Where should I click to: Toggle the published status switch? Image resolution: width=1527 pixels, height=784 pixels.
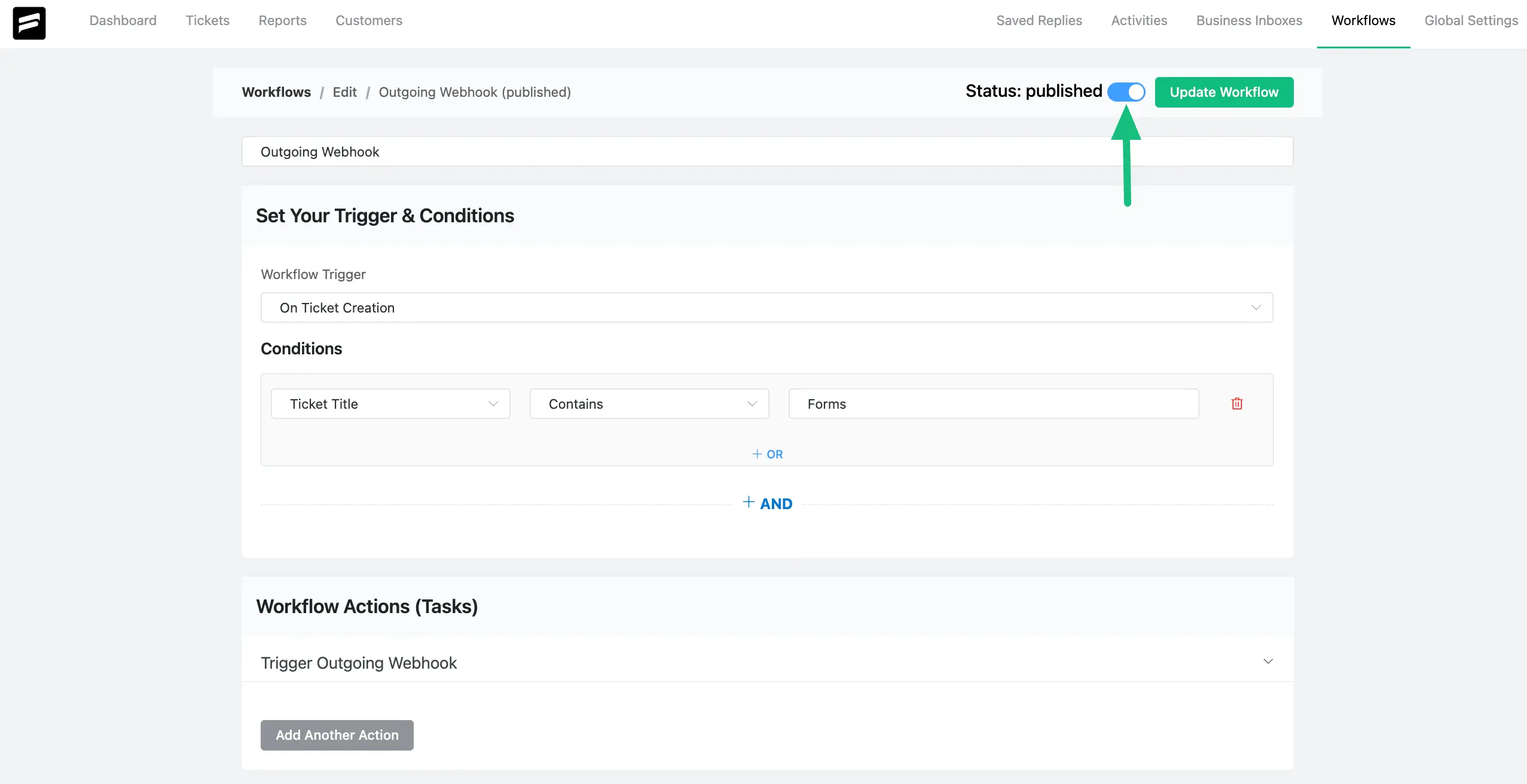[x=1126, y=92]
